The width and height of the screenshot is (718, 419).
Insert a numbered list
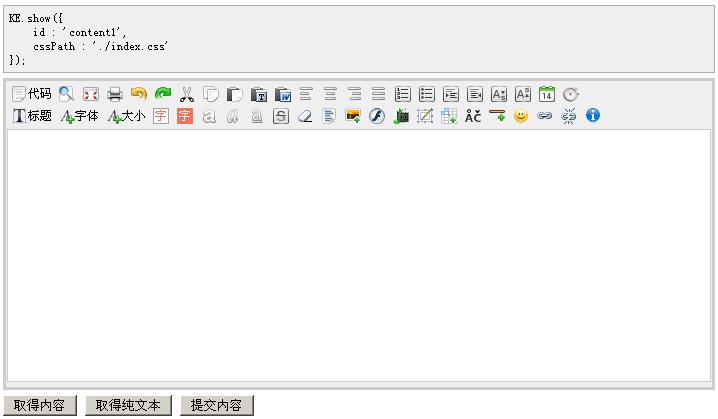pos(403,94)
